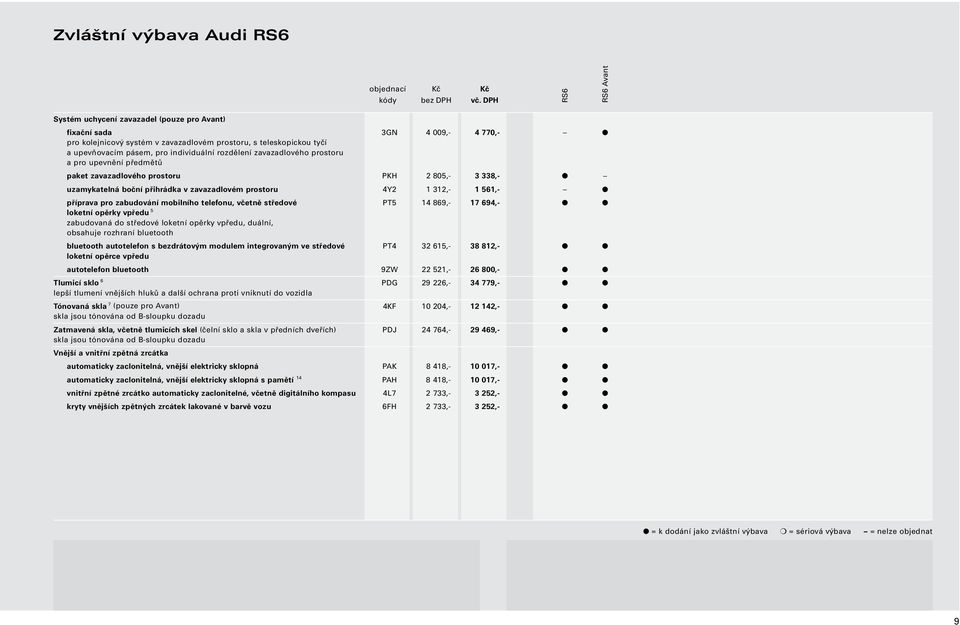Select order code PDJ

coord(389,329)
